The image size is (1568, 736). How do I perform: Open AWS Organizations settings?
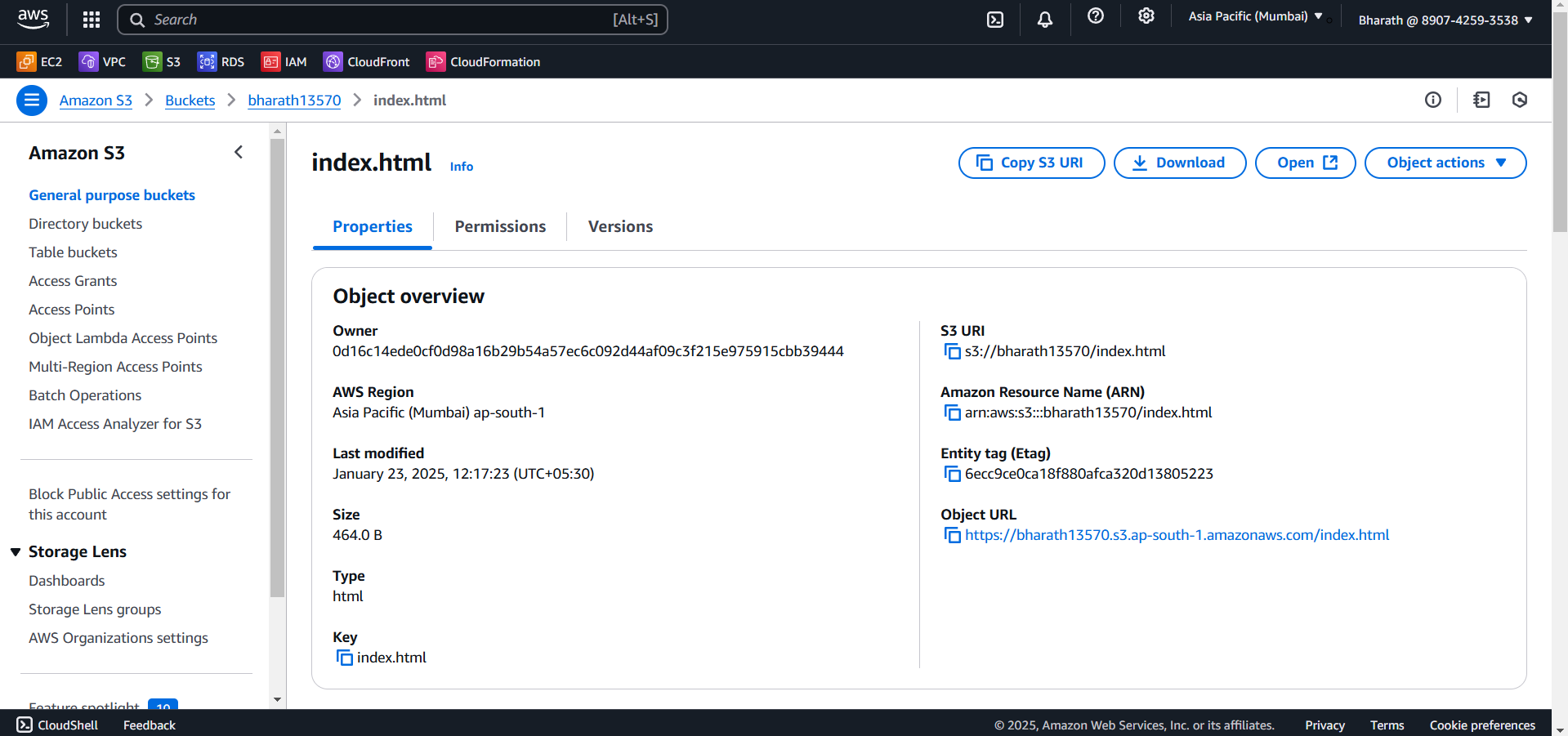118,638
